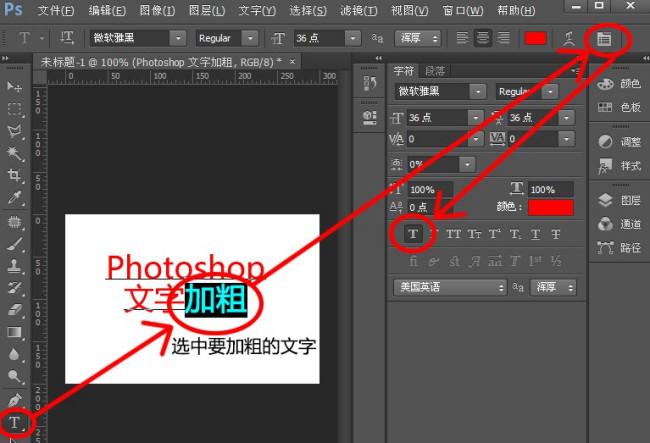Viewport: 650px width, 443px height.
Task: Click the Character panel 颜色 swatch
Action: pos(551,207)
